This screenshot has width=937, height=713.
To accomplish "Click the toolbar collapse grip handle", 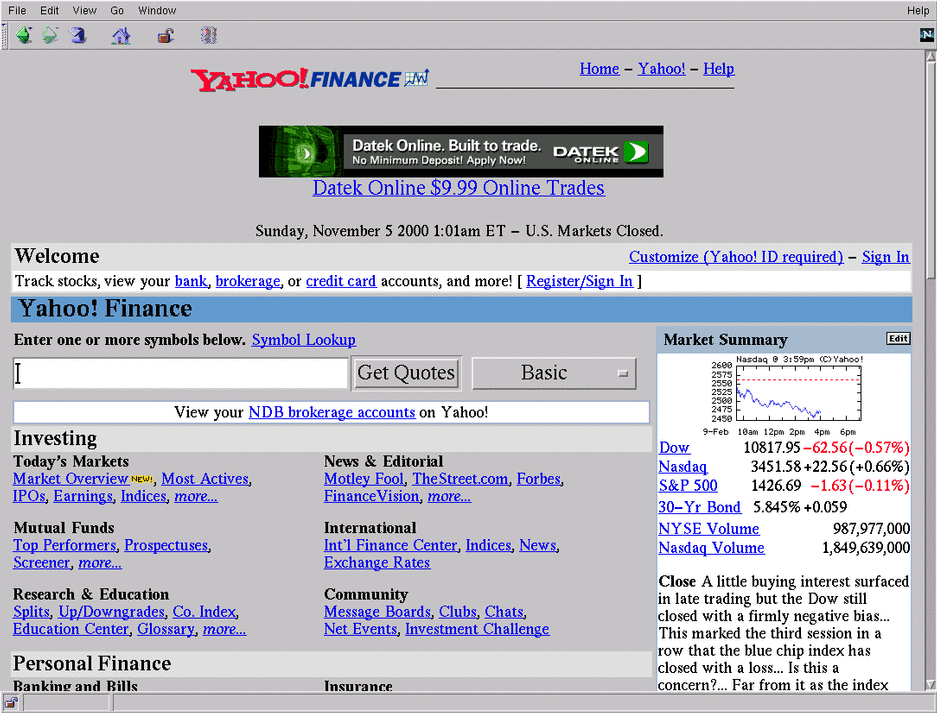I will [4, 36].
